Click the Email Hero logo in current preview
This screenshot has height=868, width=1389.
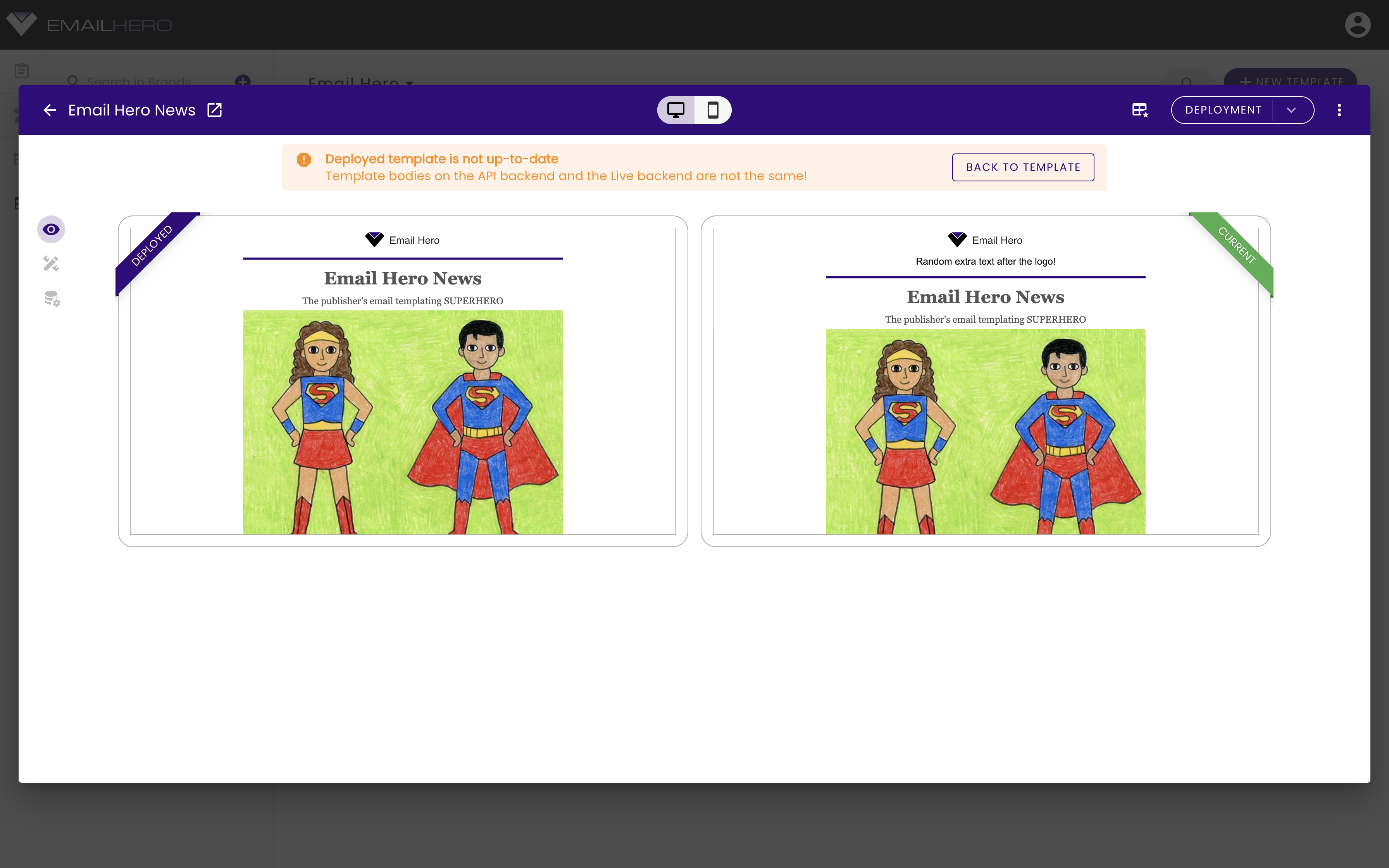[x=986, y=240]
